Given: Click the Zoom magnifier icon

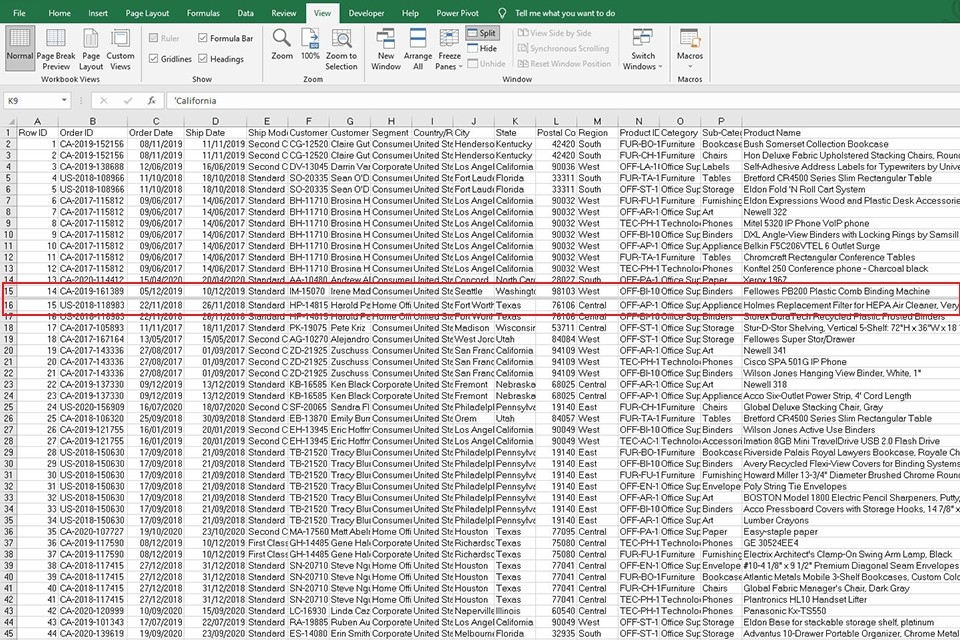Looking at the screenshot, I should [282, 45].
